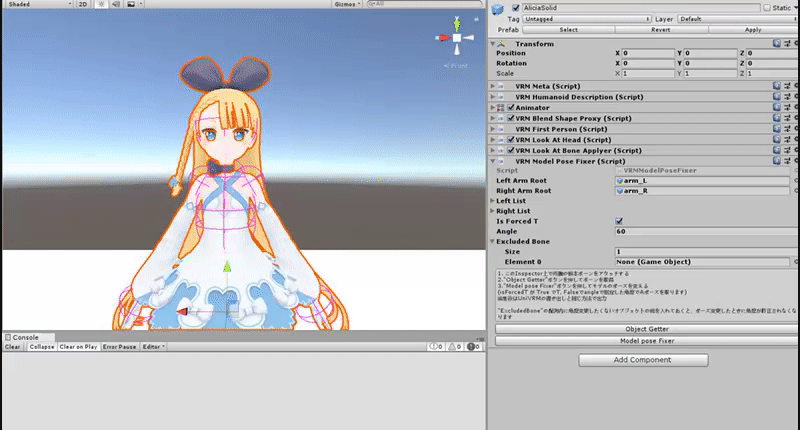Open preset icon for VRM Look At Bone Applyer
Viewport: 800px width, 430px height.
coord(787,150)
